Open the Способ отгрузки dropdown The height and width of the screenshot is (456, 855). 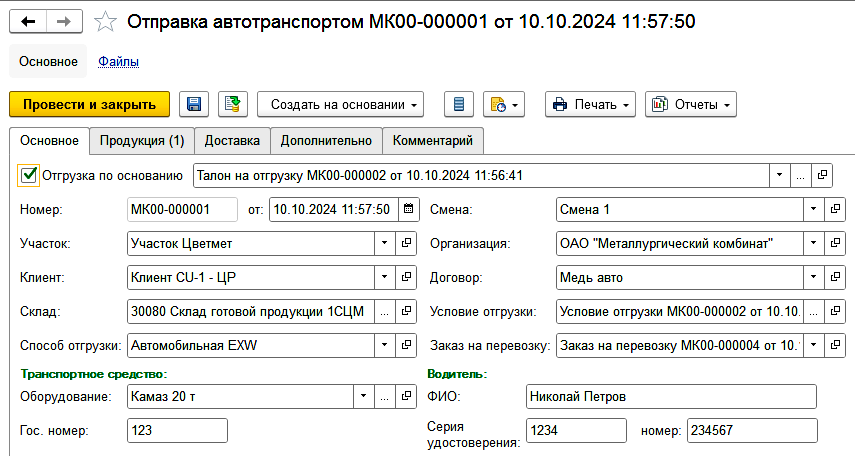(x=385, y=345)
